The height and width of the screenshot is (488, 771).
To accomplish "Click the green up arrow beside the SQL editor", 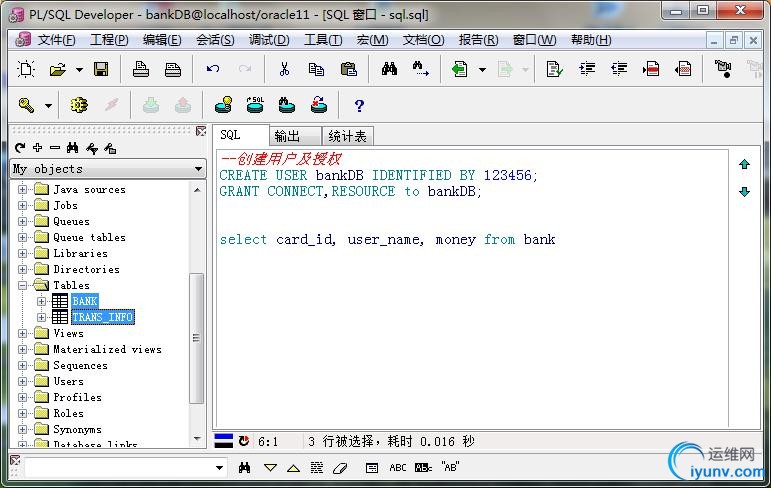I will click(x=744, y=164).
